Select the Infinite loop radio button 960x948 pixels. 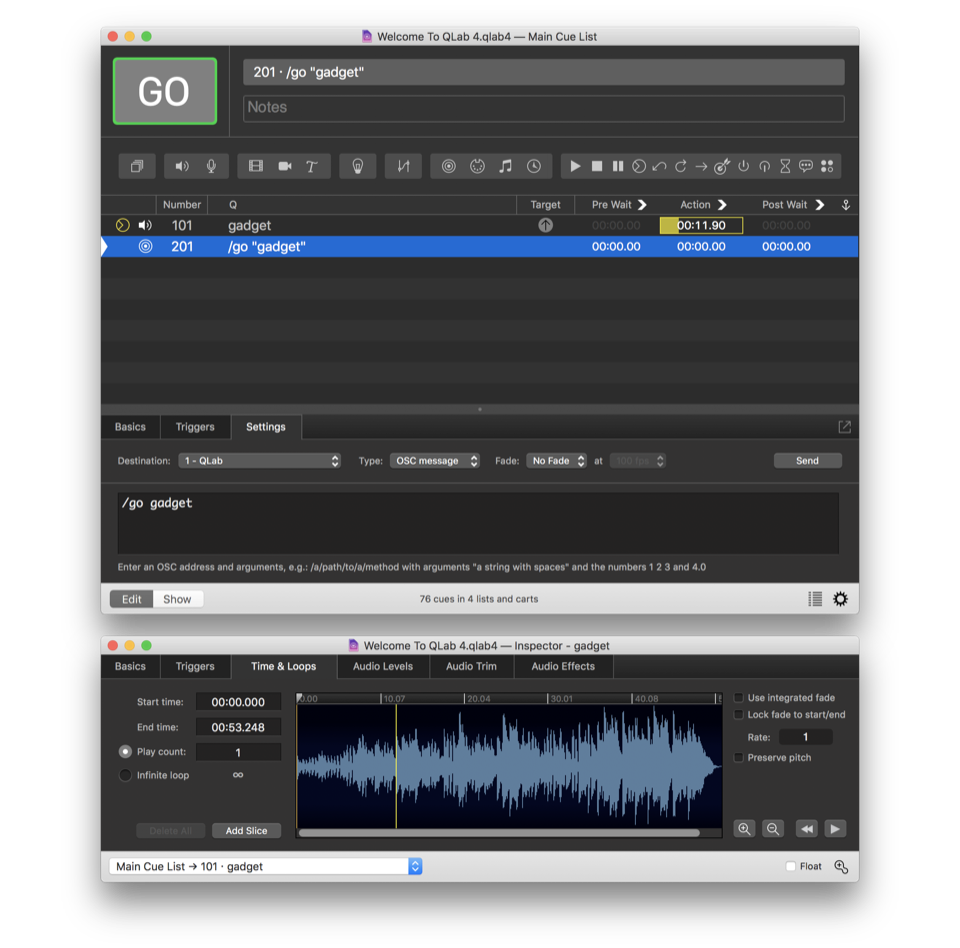(x=125, y=775)
